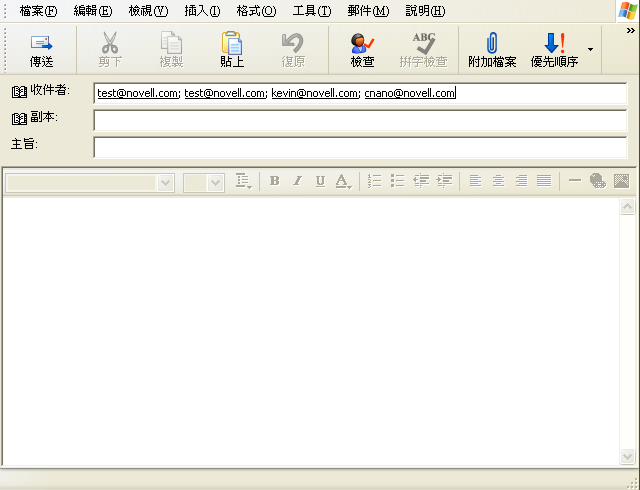Toggle numbered list formatting
Screen dimensions: 640x490
point(374,180)
